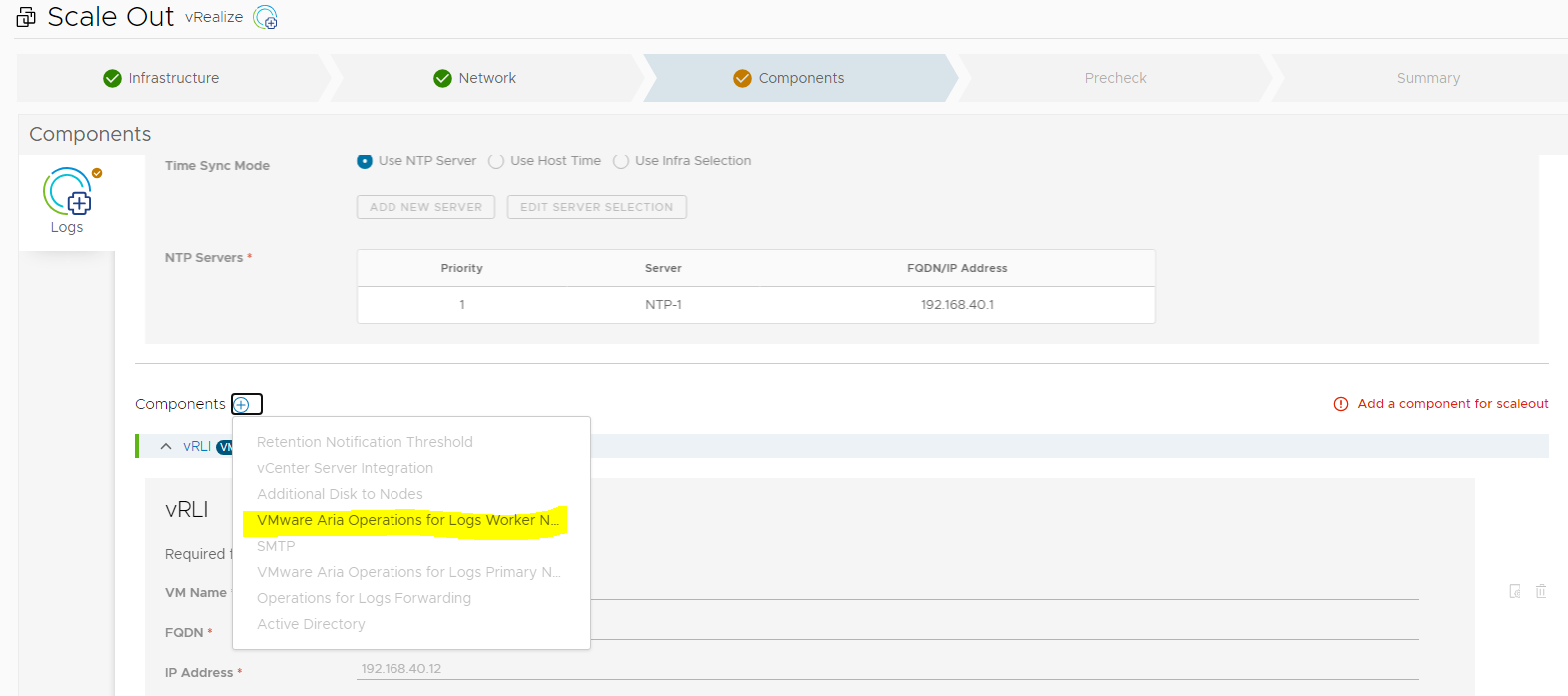Click the node settings icon beside trash
Image resolution: width=1568 pixels, height=696 pixels.
click(x=1515, y=591)
